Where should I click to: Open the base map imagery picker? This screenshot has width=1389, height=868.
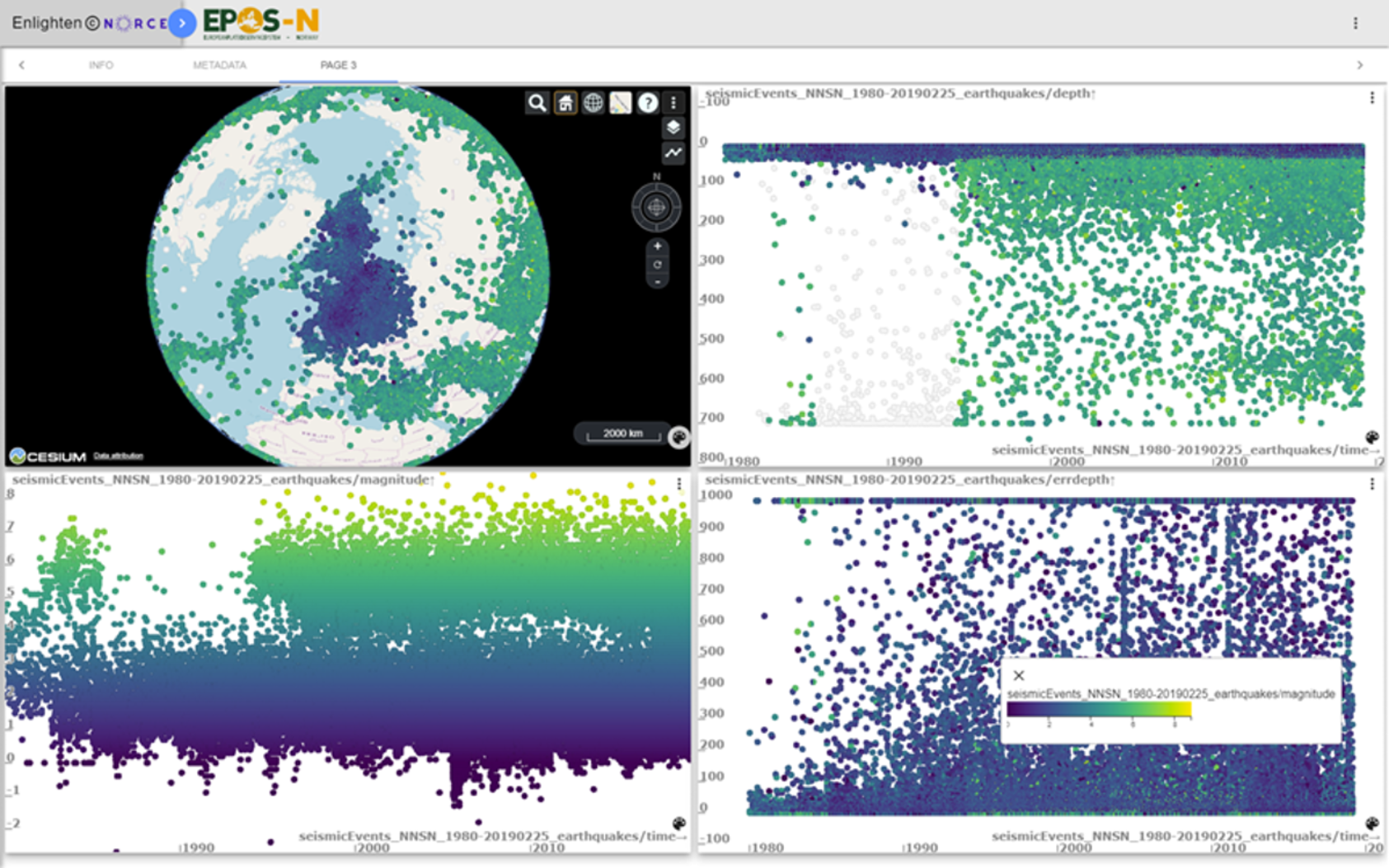coord(621,102)
